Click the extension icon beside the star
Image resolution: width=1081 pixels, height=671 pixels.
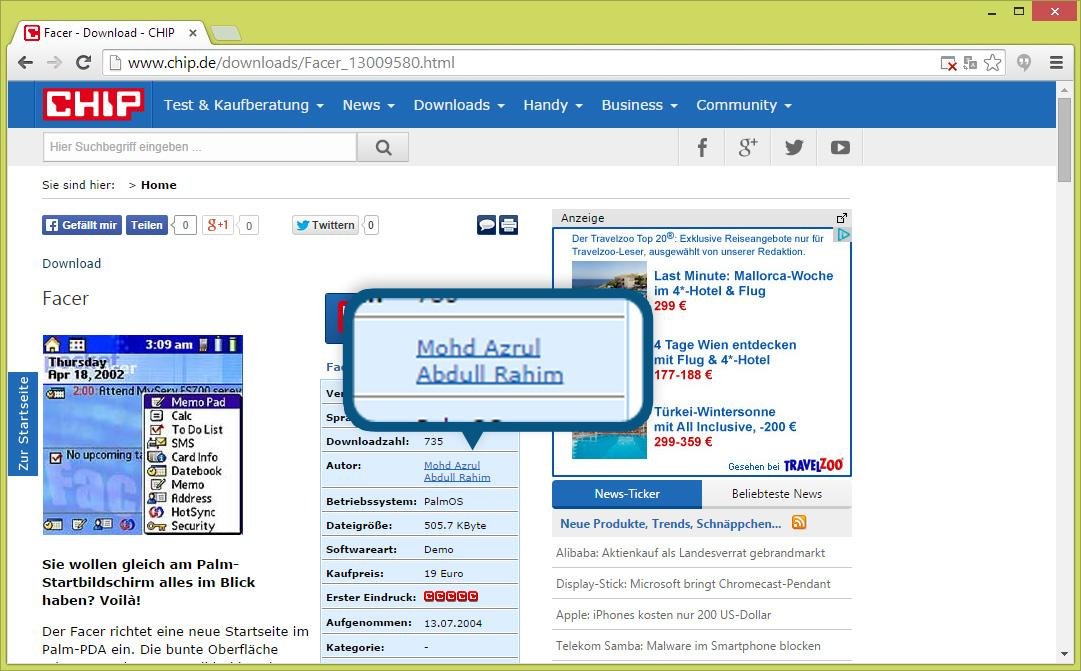tap(1024, 63)
